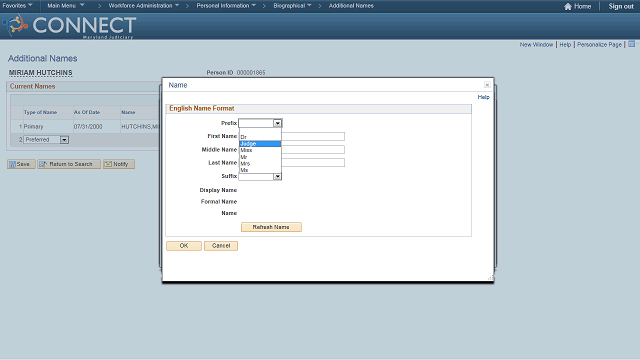Close the Name dialog with X
Image resolution: width=640 pixels, height=360 pixels.
[x=487, y=84]
